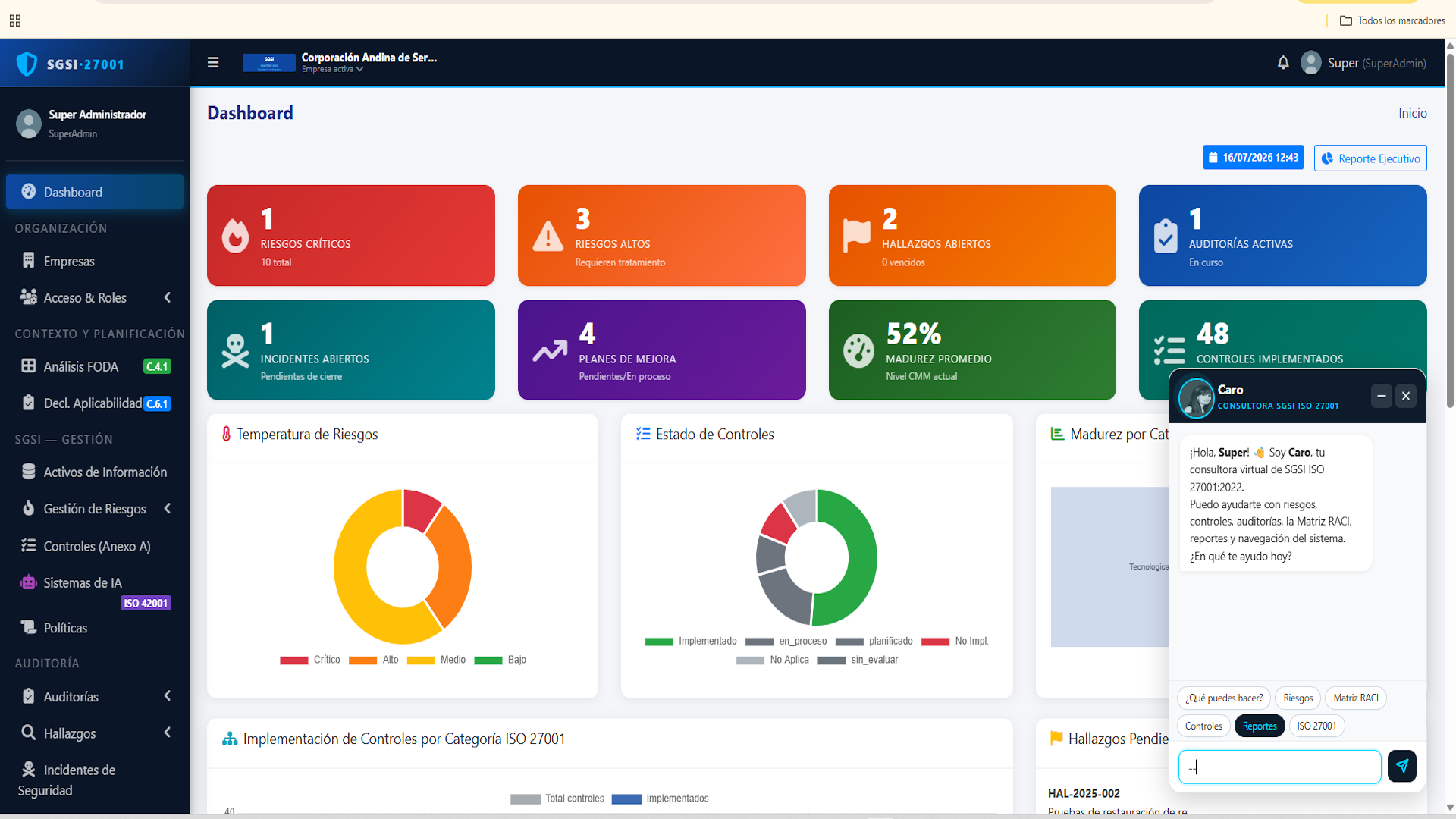Toggle Crítico legend in risk chart
Viewport: 1456px width, 819px height.
pyautogui.click(x=309, y=660)
